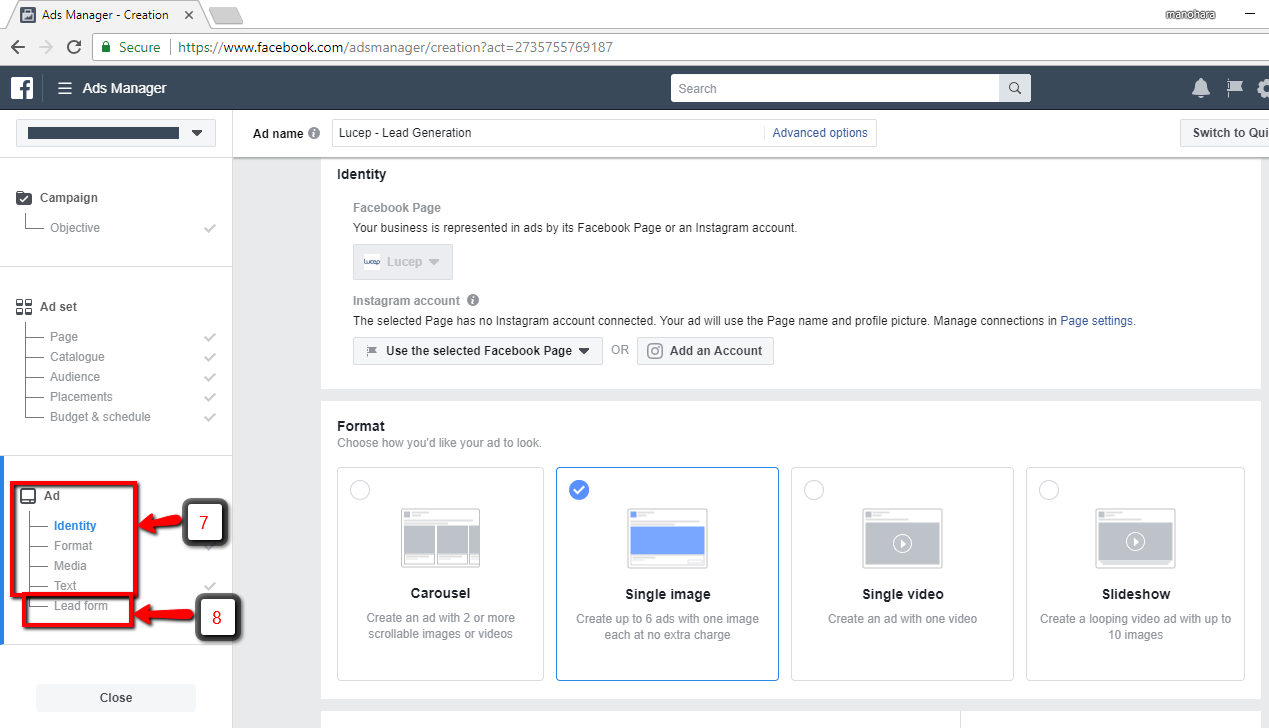
Task: Click the Ad section icon in sidebar
Action: click(28, 496)
